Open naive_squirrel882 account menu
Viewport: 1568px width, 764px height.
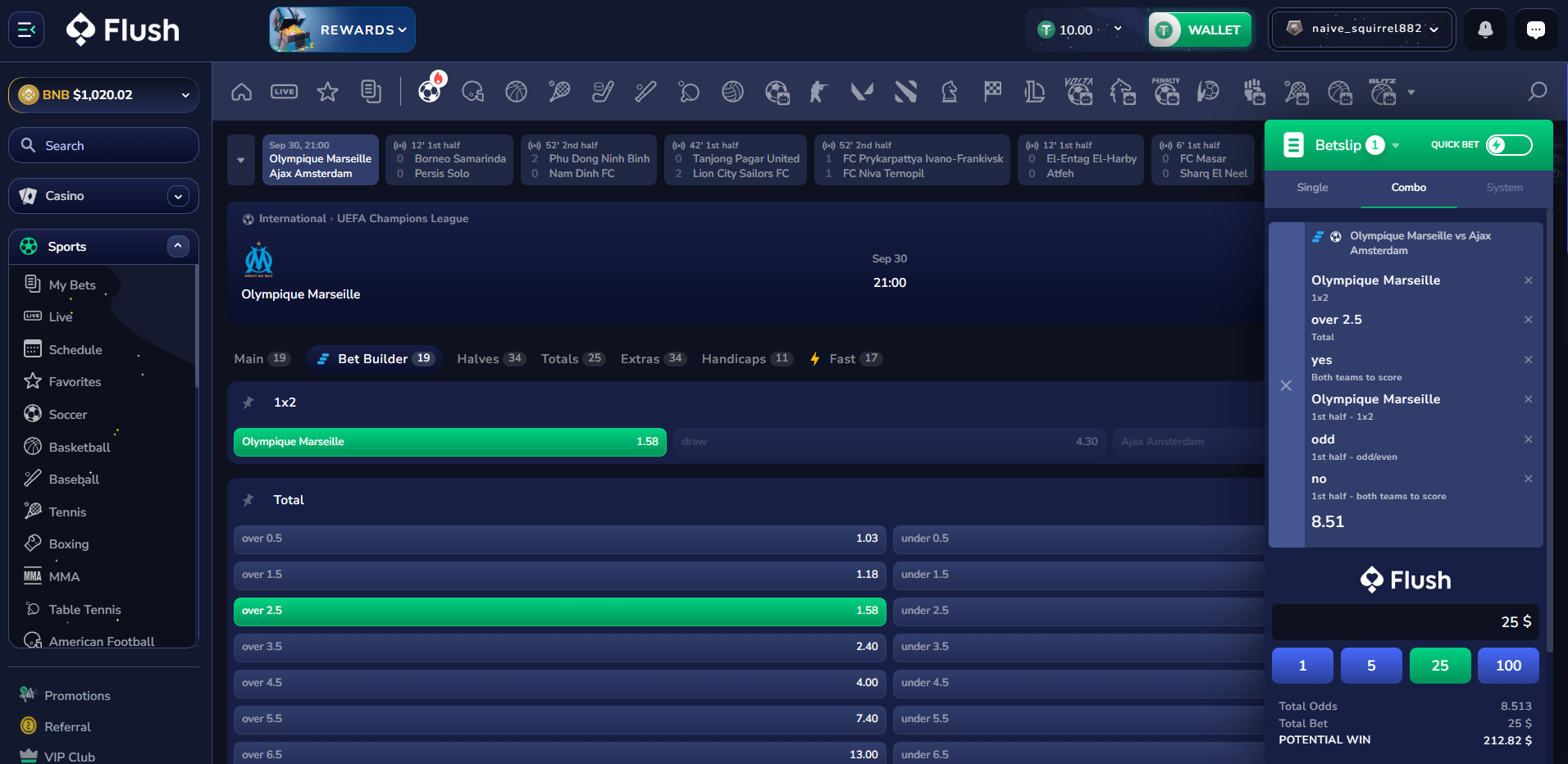tap(1362, 30)
